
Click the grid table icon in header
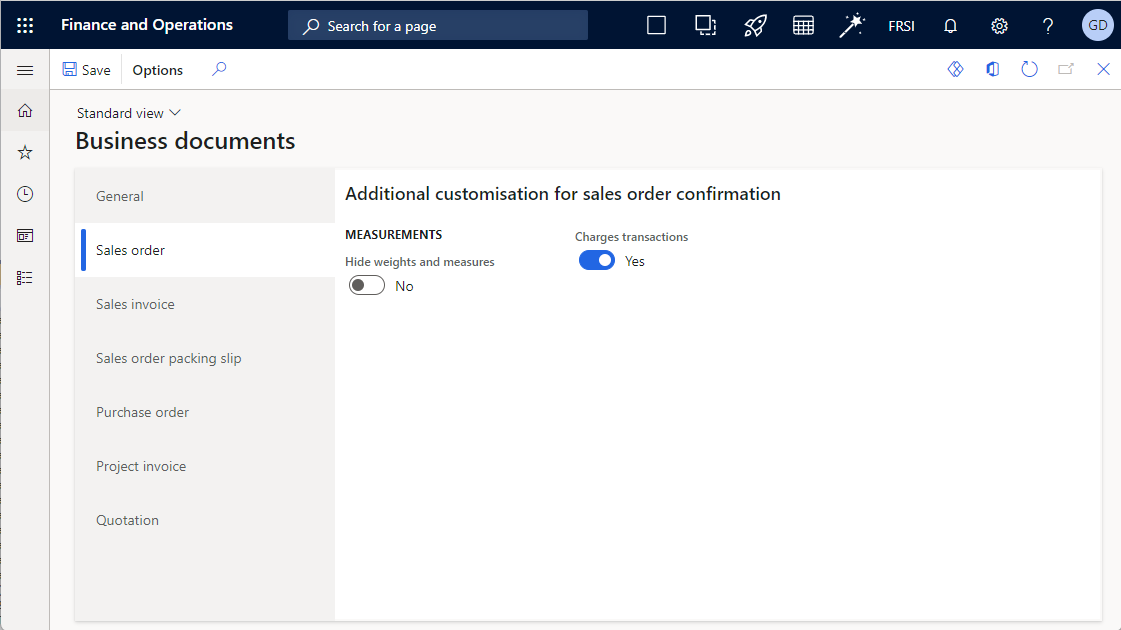[804, 26]
